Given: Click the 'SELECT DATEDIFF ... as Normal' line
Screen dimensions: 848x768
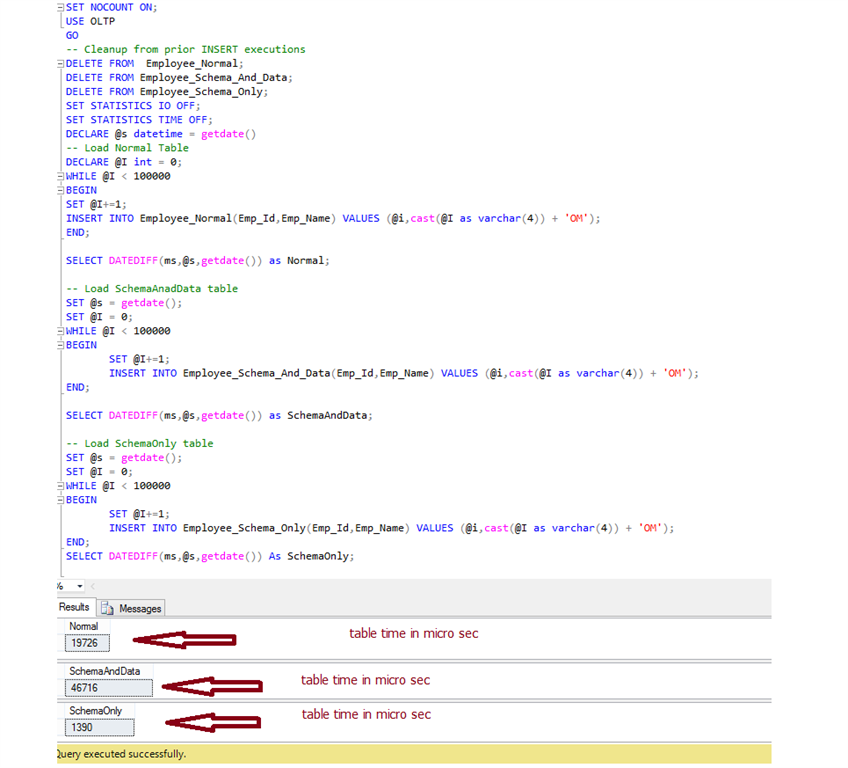Looking at the screenshot, I should click(x=197, y=261).
